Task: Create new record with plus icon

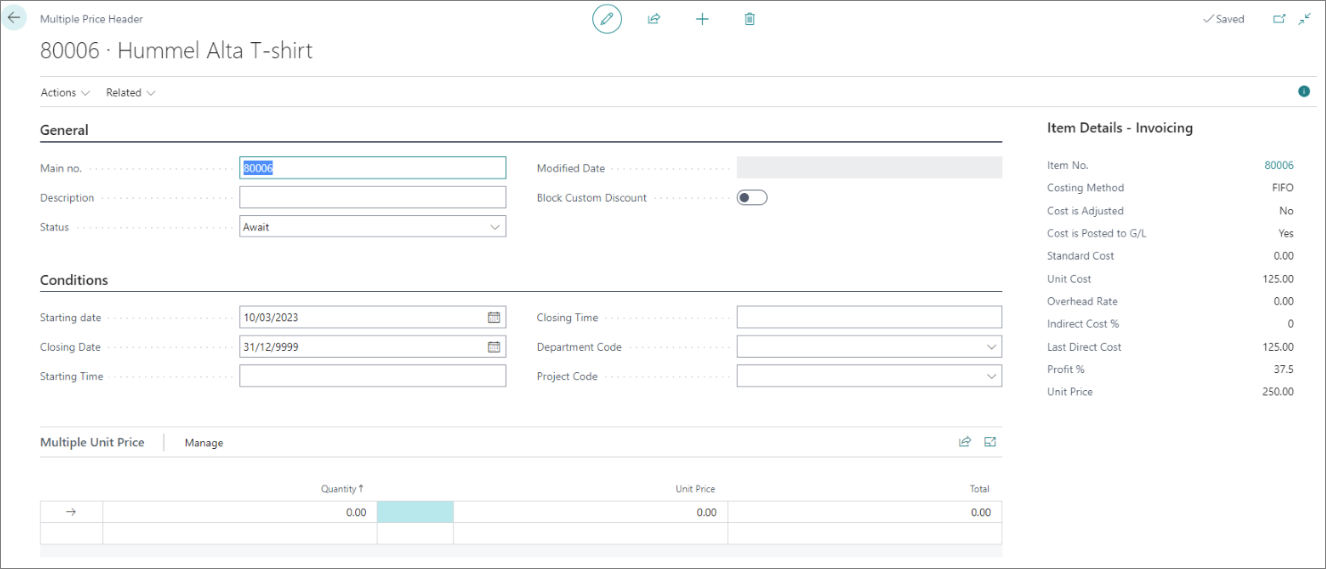Action: (702, 19)
